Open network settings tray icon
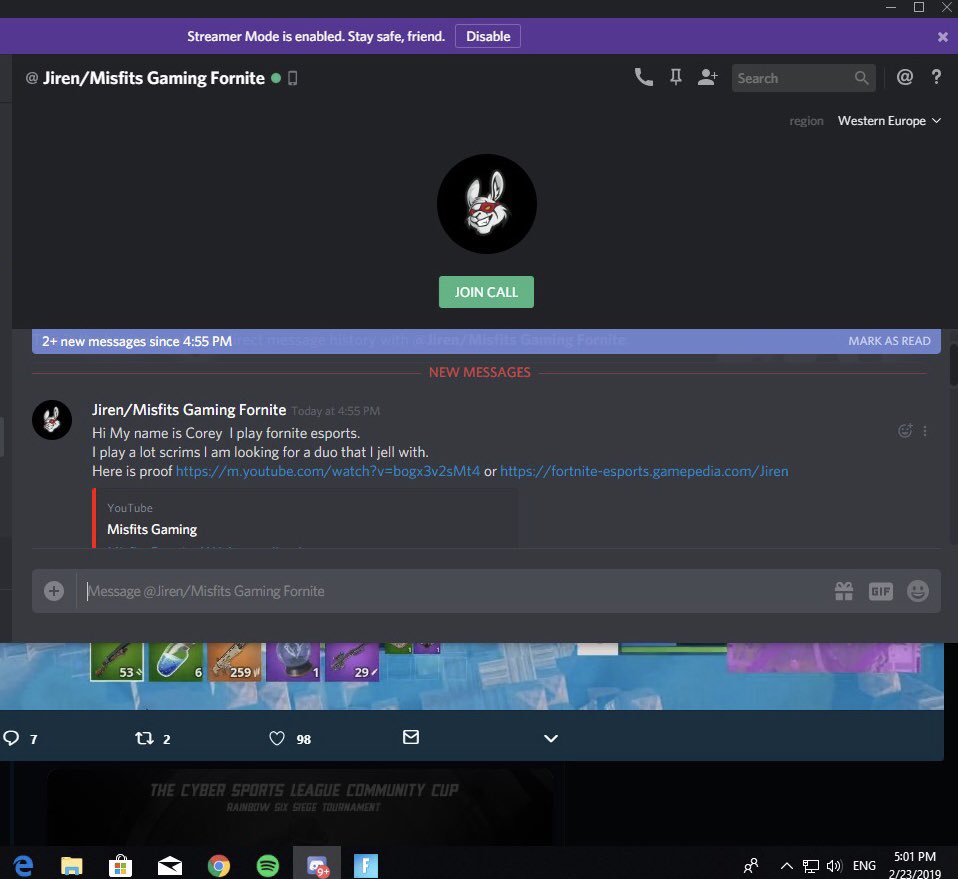Viewport: 958px width, 879px height. pyautogui.click(x=810, y=866)
